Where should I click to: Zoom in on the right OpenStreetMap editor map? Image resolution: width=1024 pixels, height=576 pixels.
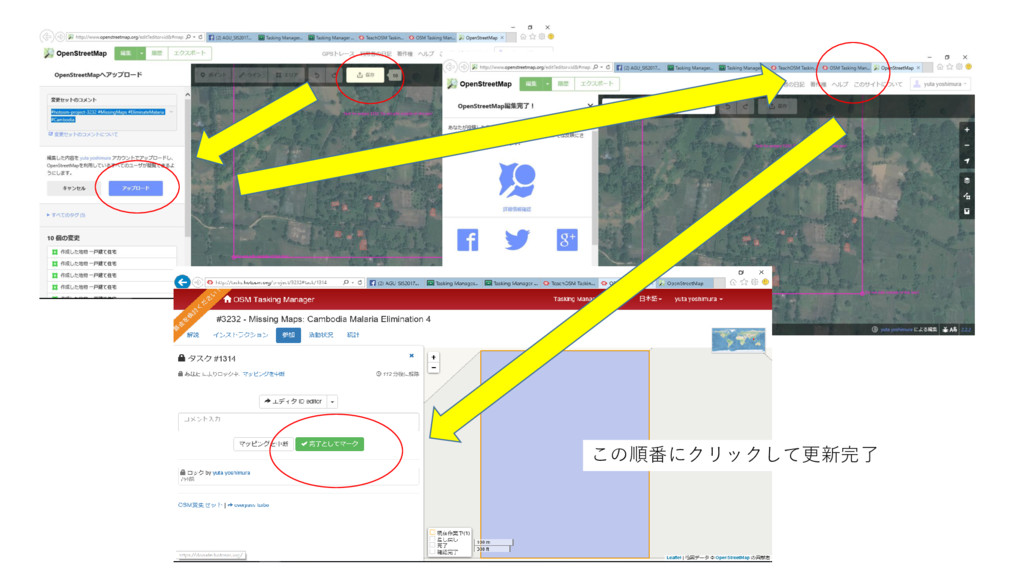coord(967,130)
